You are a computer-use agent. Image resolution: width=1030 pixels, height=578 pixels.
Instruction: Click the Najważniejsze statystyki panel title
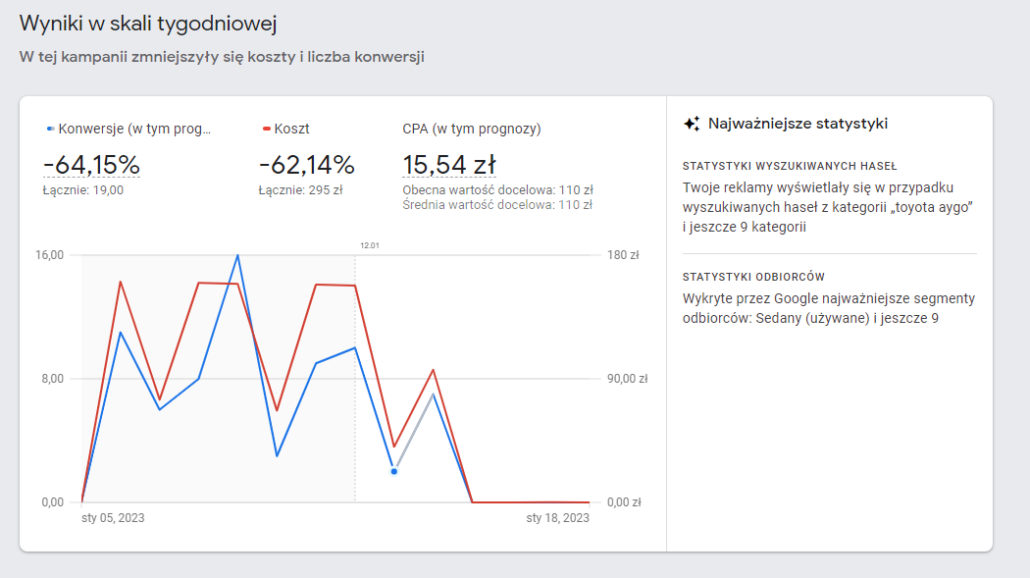tap(798, 123)
